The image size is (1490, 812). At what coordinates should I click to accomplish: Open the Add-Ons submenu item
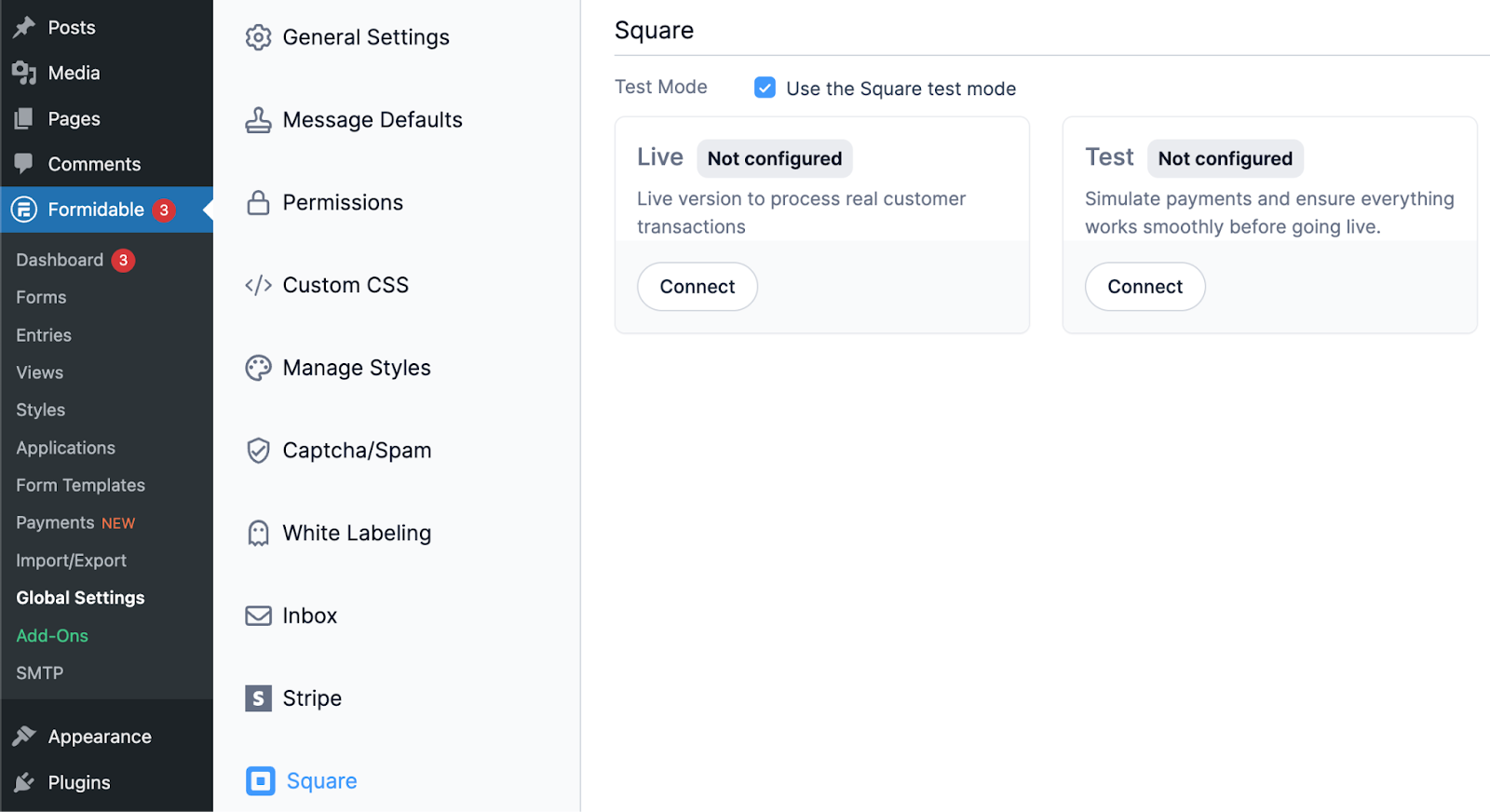pyautogui.click(x=52, y=636)
